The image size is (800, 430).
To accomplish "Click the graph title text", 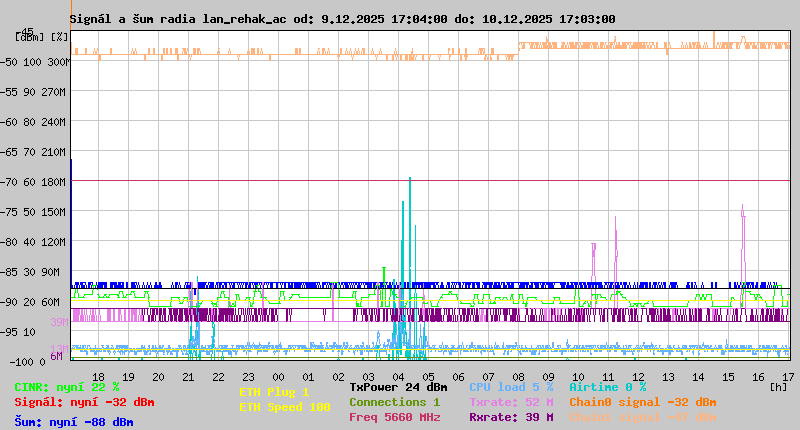I will coord(342,19).
